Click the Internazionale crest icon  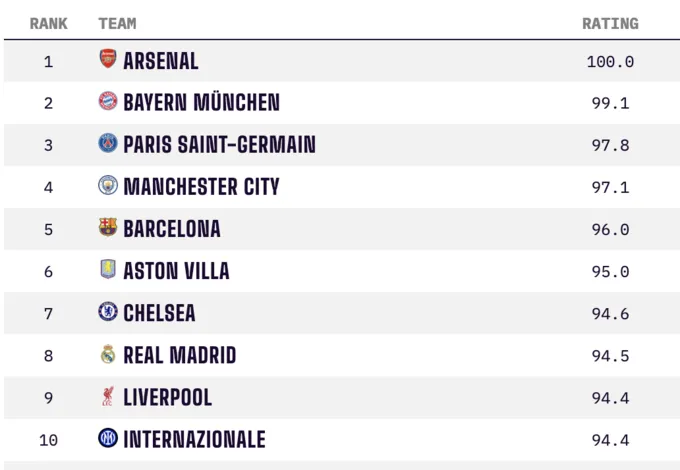point(108,439)
